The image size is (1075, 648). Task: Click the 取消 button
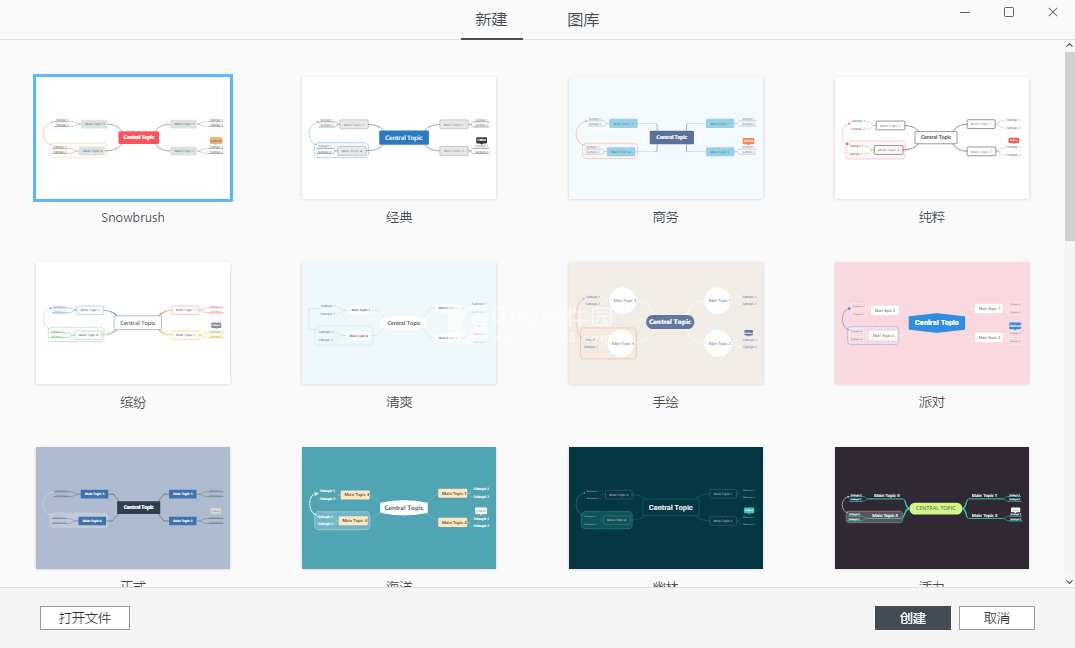pos(997,618)
